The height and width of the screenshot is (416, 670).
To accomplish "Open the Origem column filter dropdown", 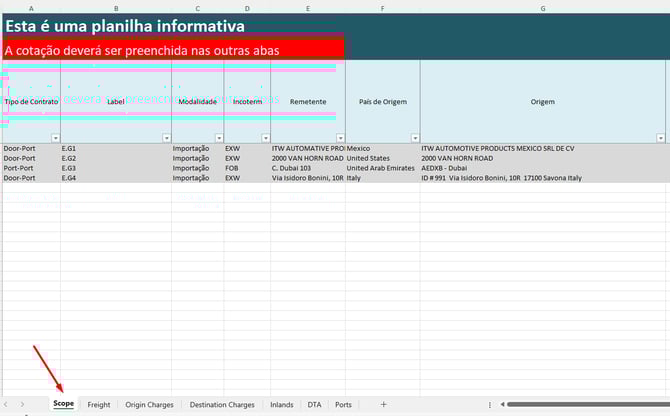I will [x=660, y=138].
